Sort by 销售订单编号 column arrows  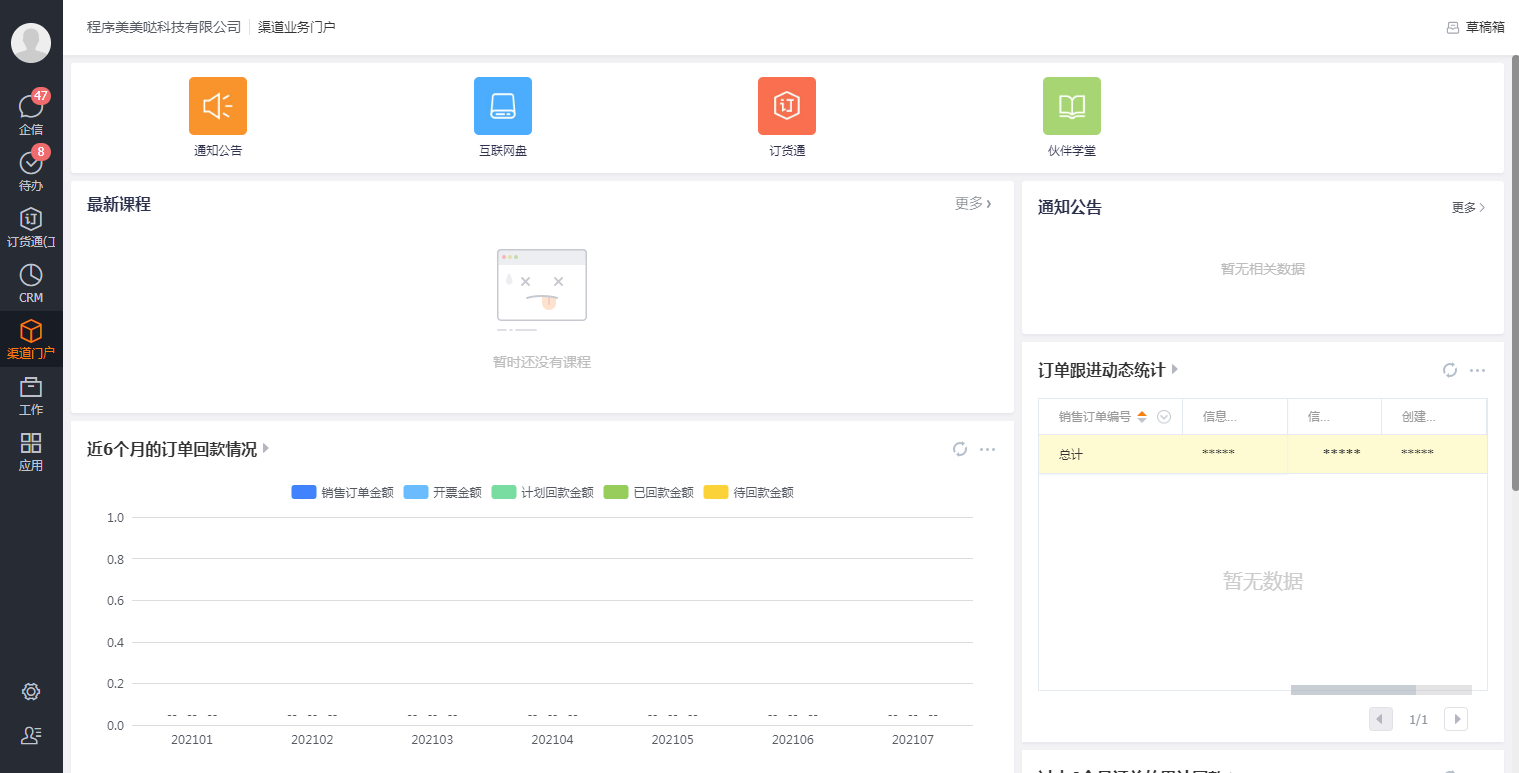[1142, 417]
